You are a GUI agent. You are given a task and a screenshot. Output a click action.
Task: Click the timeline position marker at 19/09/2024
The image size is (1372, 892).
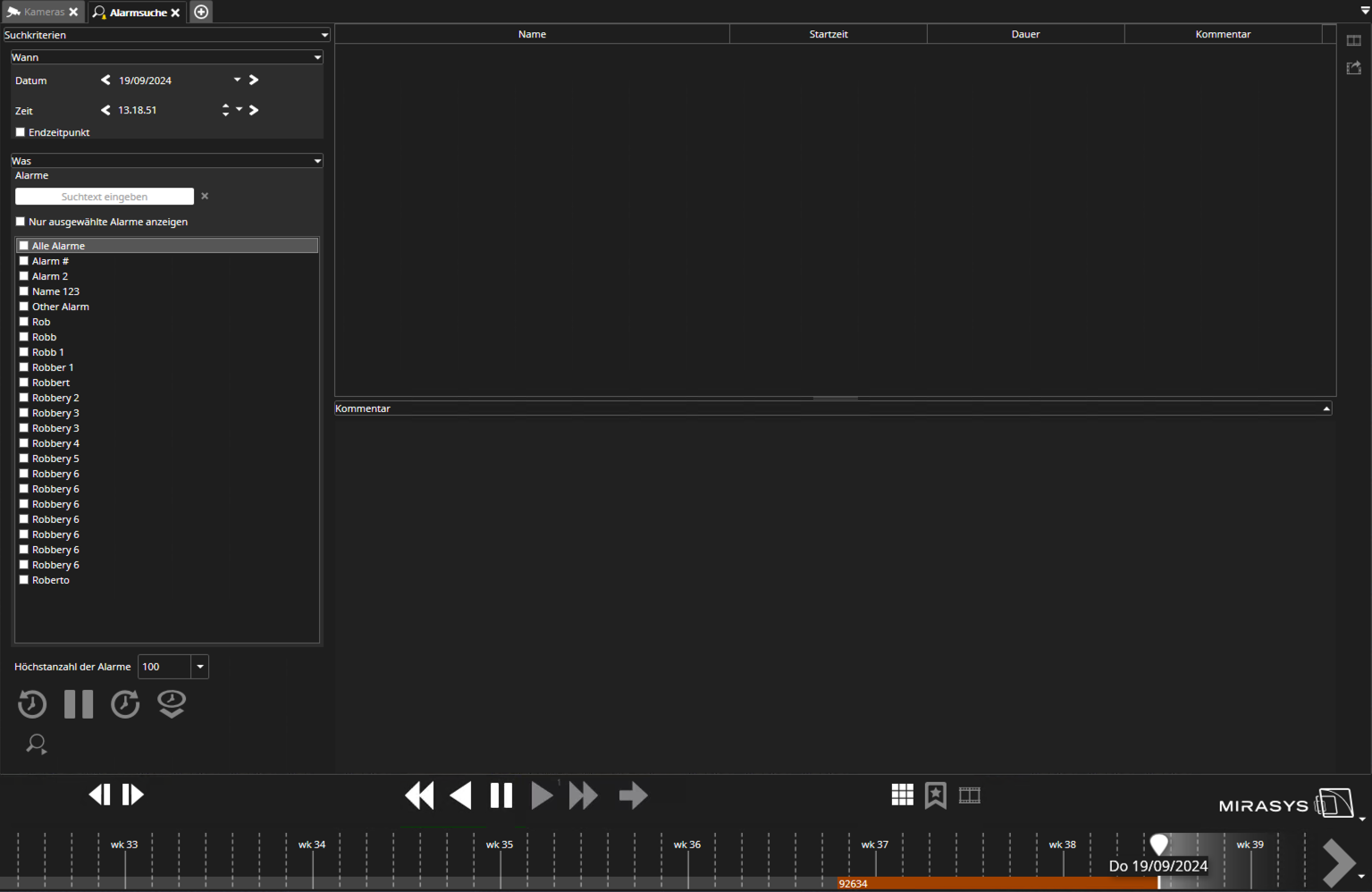(x=1159, y=845)
